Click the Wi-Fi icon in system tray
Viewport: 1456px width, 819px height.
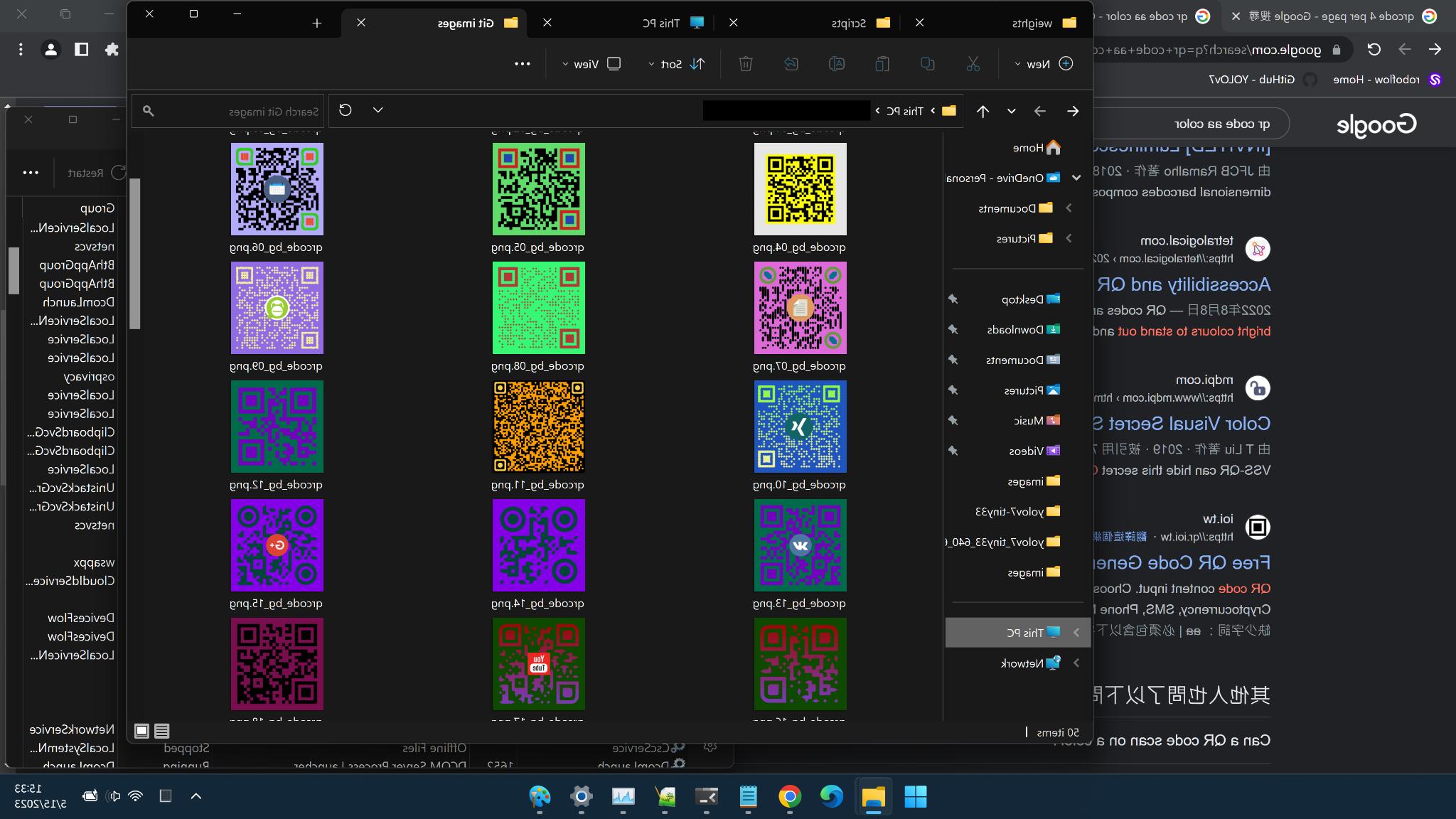click(136, 796)
